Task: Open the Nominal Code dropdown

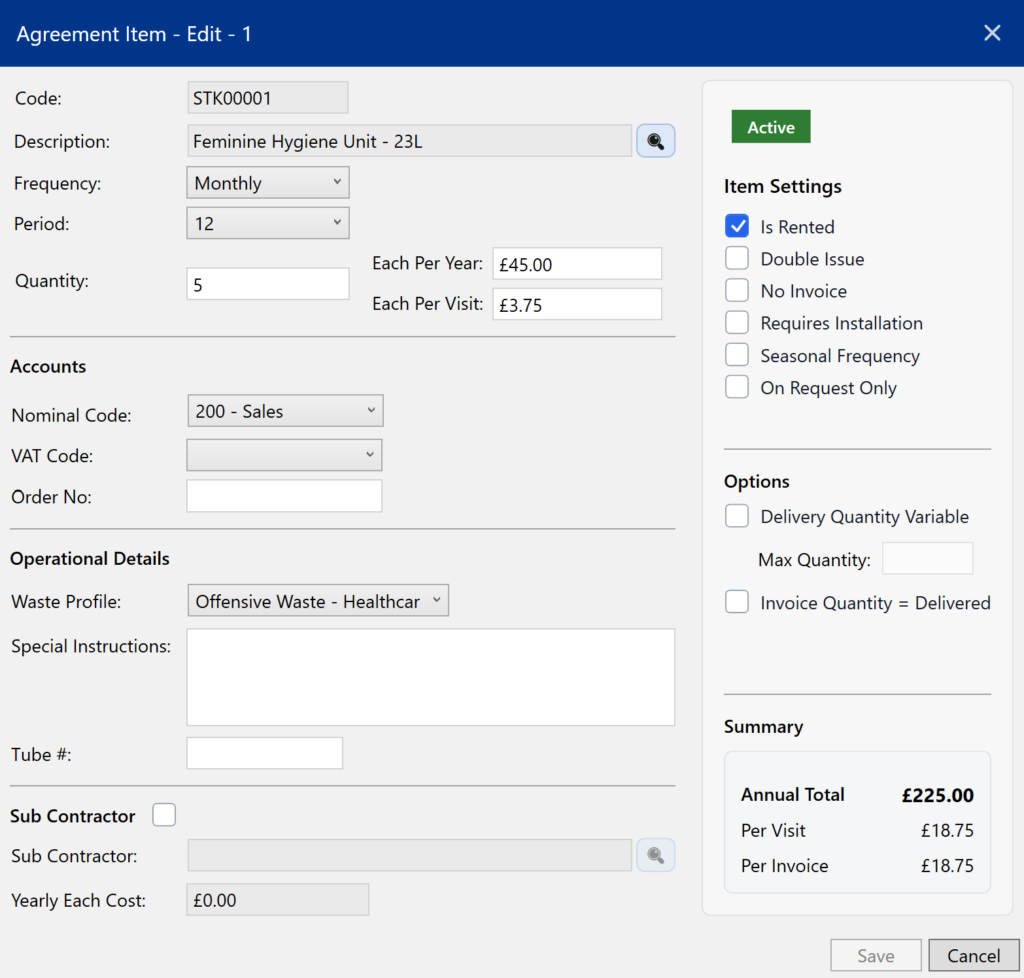Action: 285,411
